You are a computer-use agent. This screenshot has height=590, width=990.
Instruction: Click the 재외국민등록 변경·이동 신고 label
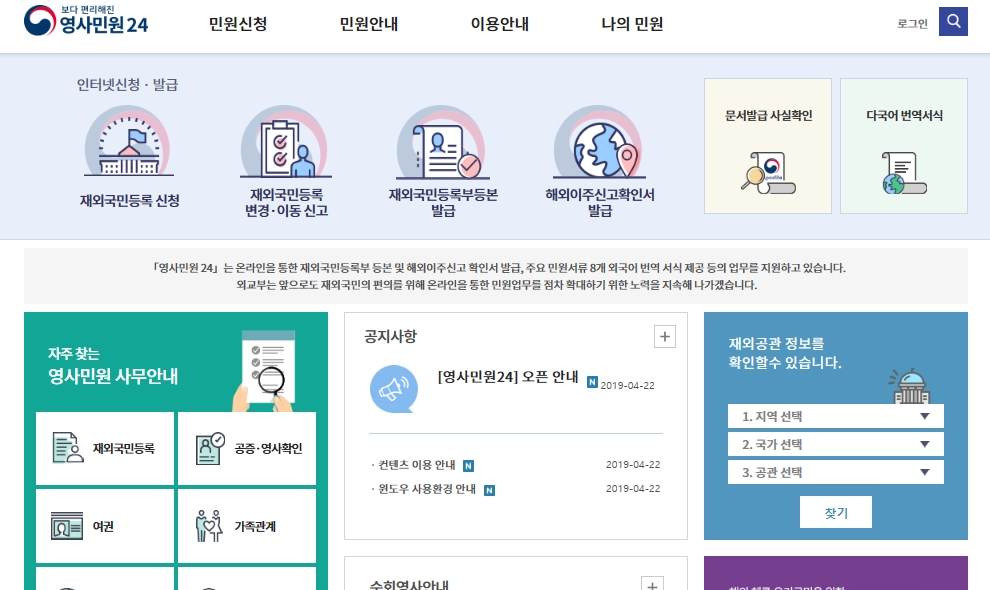click(287, 202)
